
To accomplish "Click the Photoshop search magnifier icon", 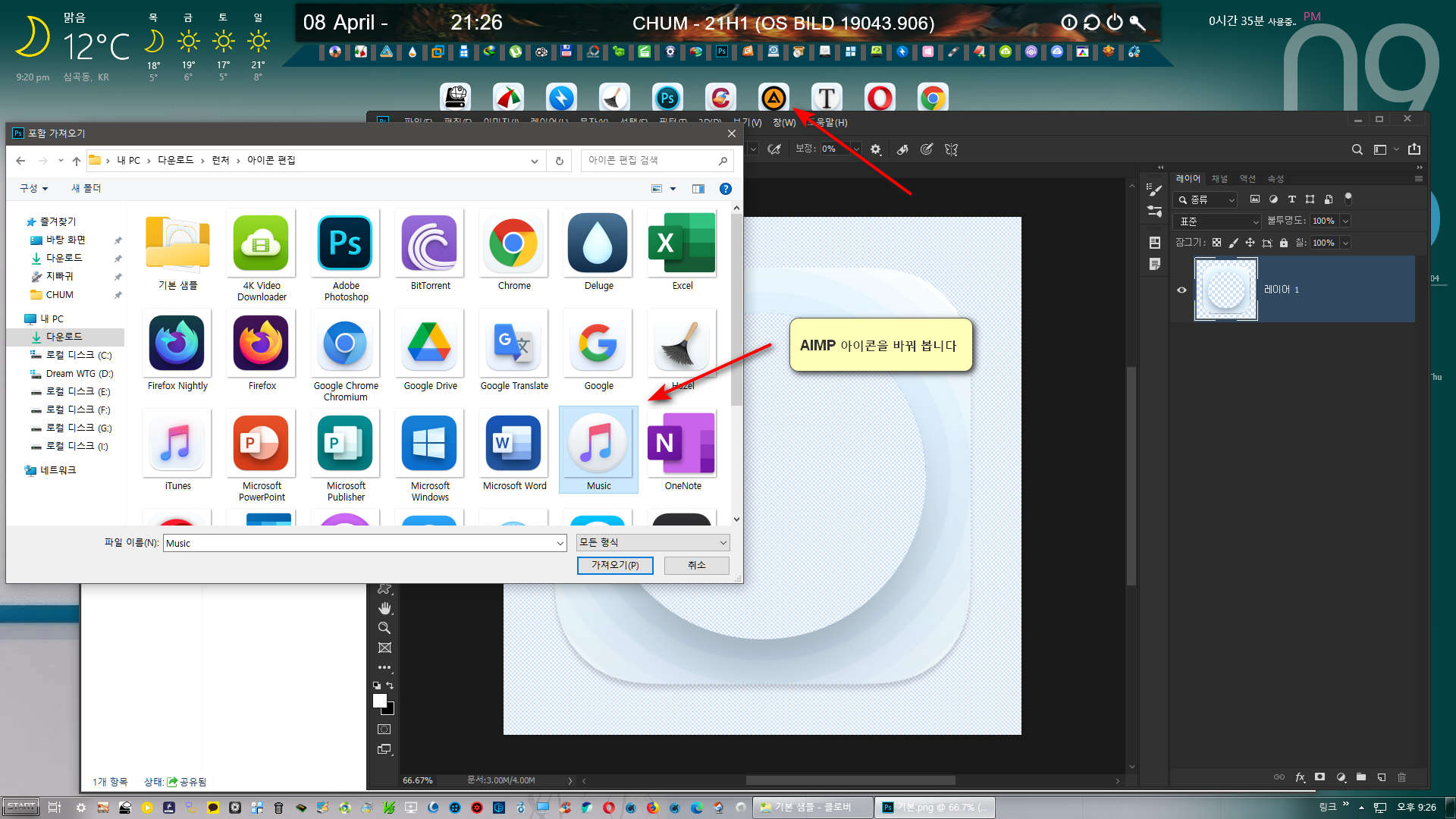I will pos(1357,149).
